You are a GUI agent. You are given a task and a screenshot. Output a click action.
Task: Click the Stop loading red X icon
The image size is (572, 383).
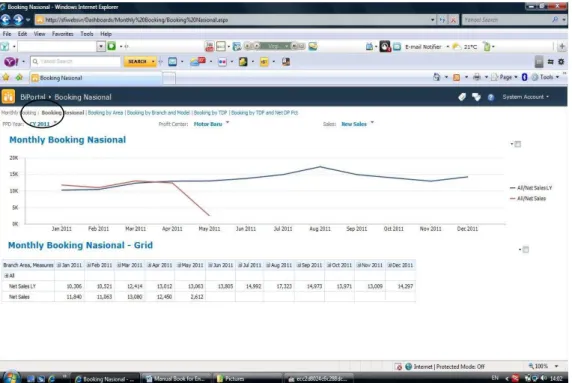coord(453,20)
